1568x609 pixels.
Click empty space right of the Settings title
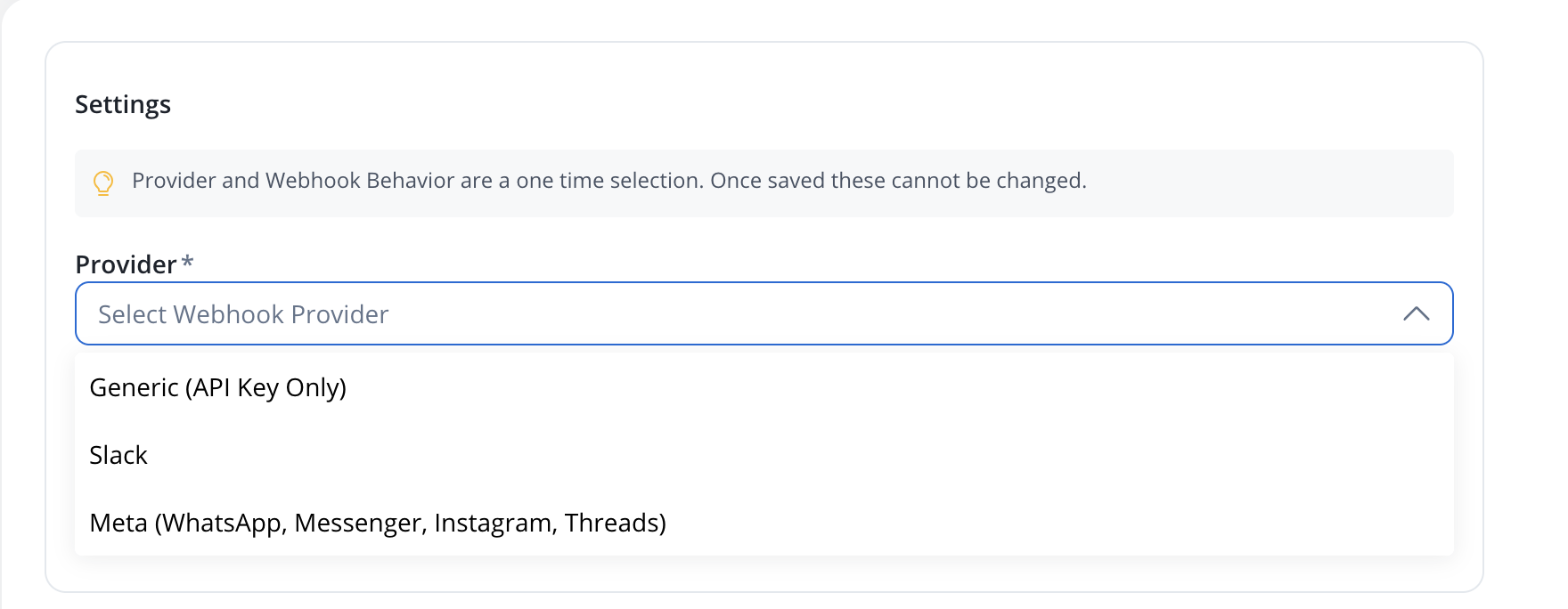[x=802, y=105]
